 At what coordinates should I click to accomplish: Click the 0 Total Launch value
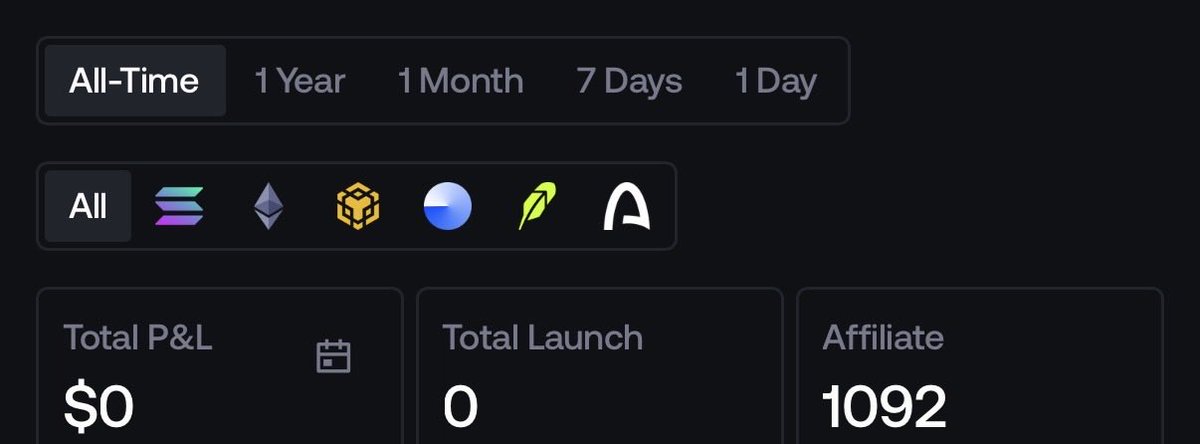[x=460, y=407]
